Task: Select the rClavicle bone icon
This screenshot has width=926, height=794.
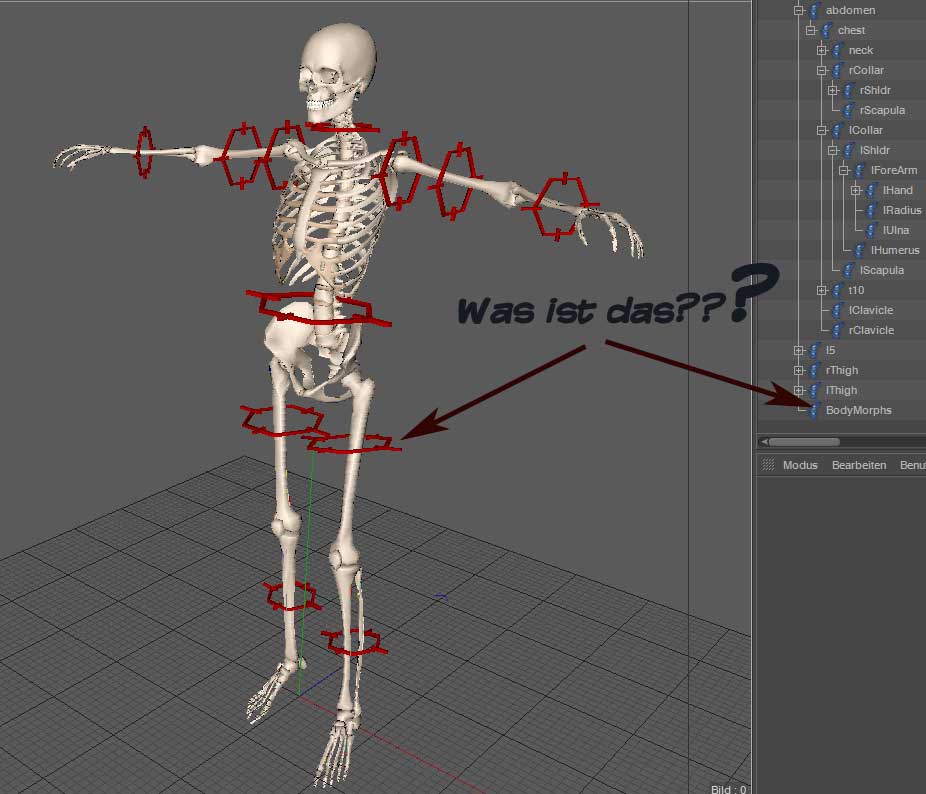Action: coord(837,330)
